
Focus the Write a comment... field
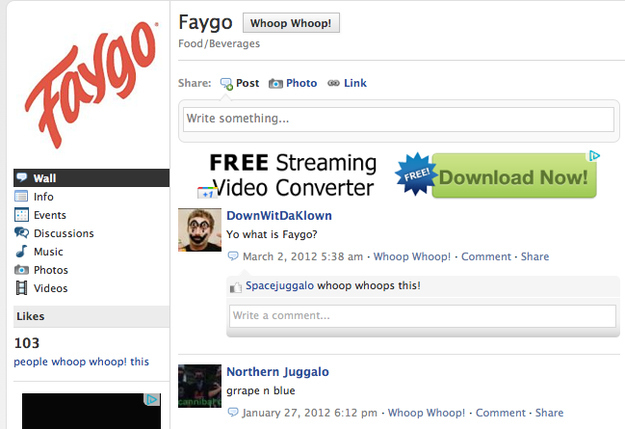click(x=423, y=316)
